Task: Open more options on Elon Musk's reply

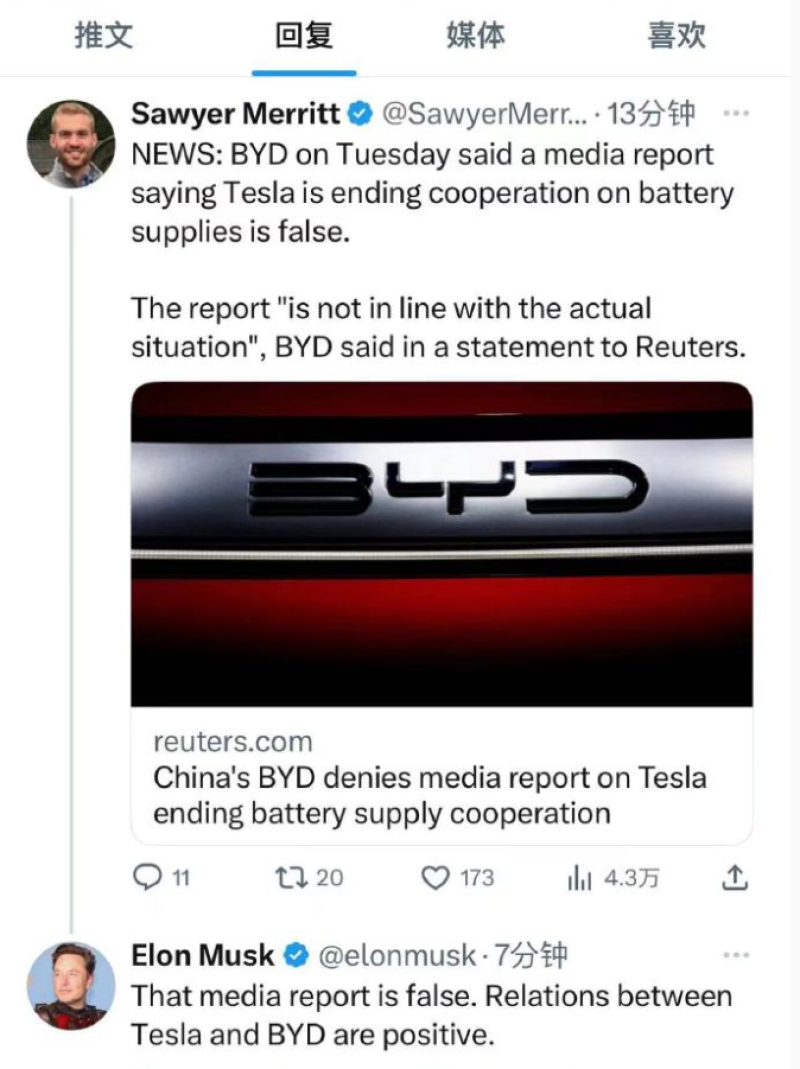Action: (736, 955)
